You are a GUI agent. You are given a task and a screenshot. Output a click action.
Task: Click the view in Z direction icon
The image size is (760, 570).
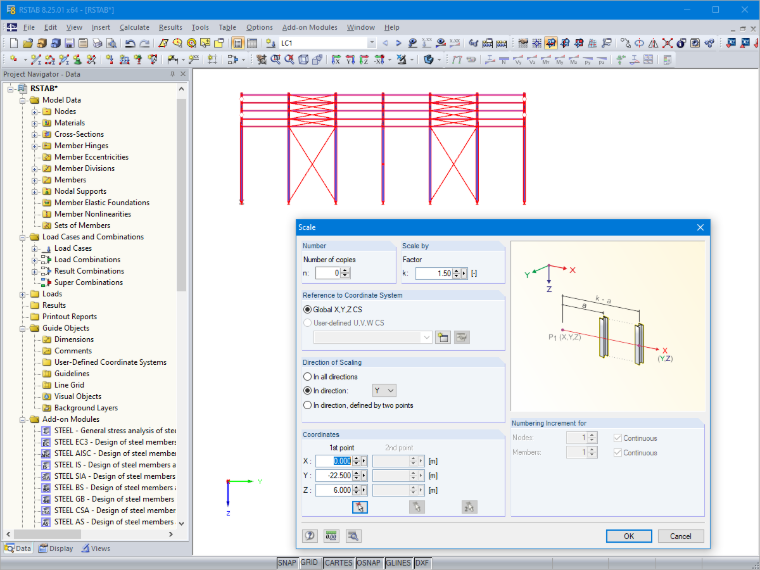[364, 60]
